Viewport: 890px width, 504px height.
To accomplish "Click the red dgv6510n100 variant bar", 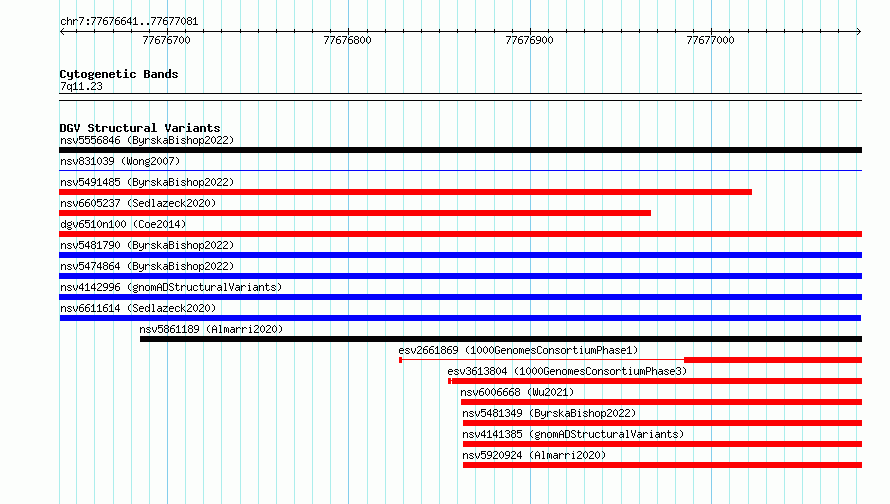I will [460, 234].
